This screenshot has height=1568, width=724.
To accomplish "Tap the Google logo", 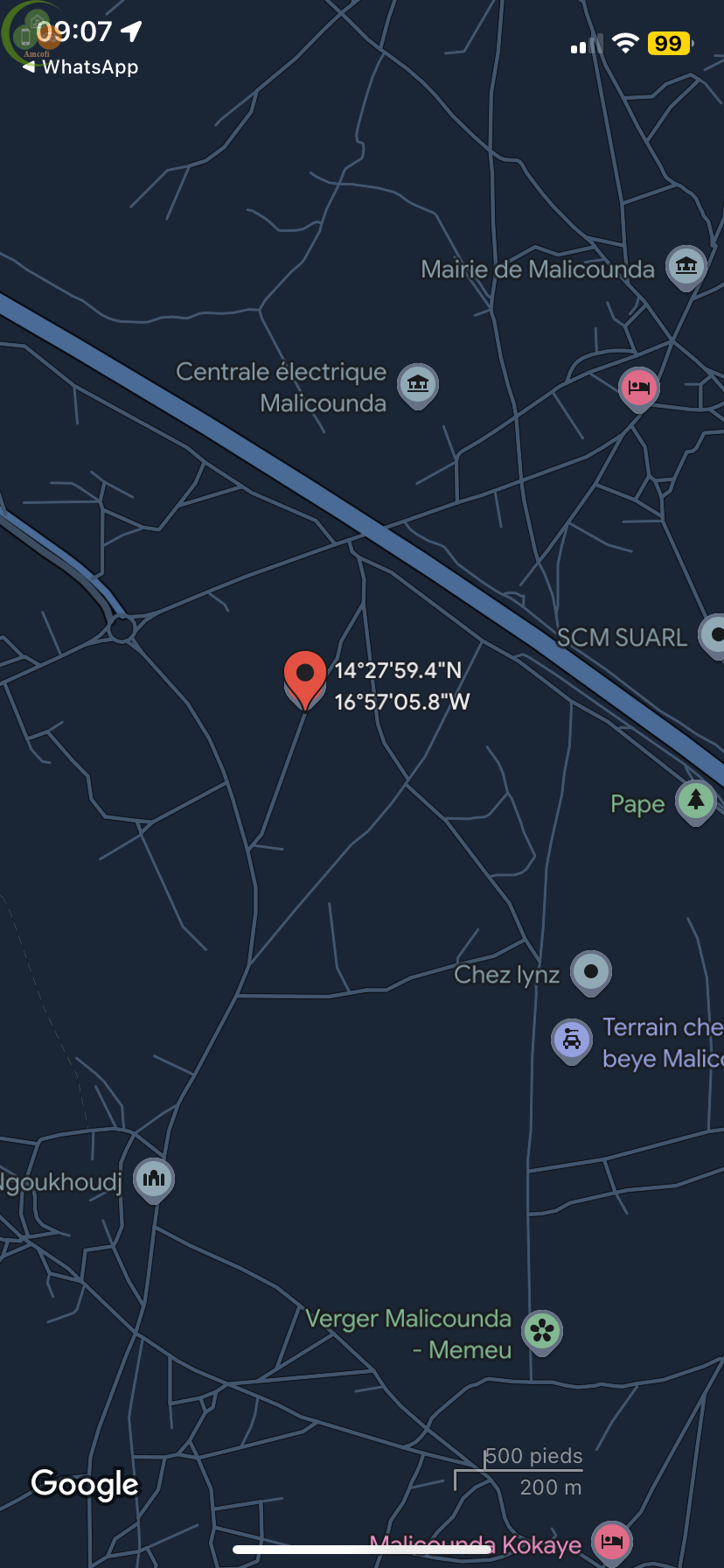I will click(85, 1484).
